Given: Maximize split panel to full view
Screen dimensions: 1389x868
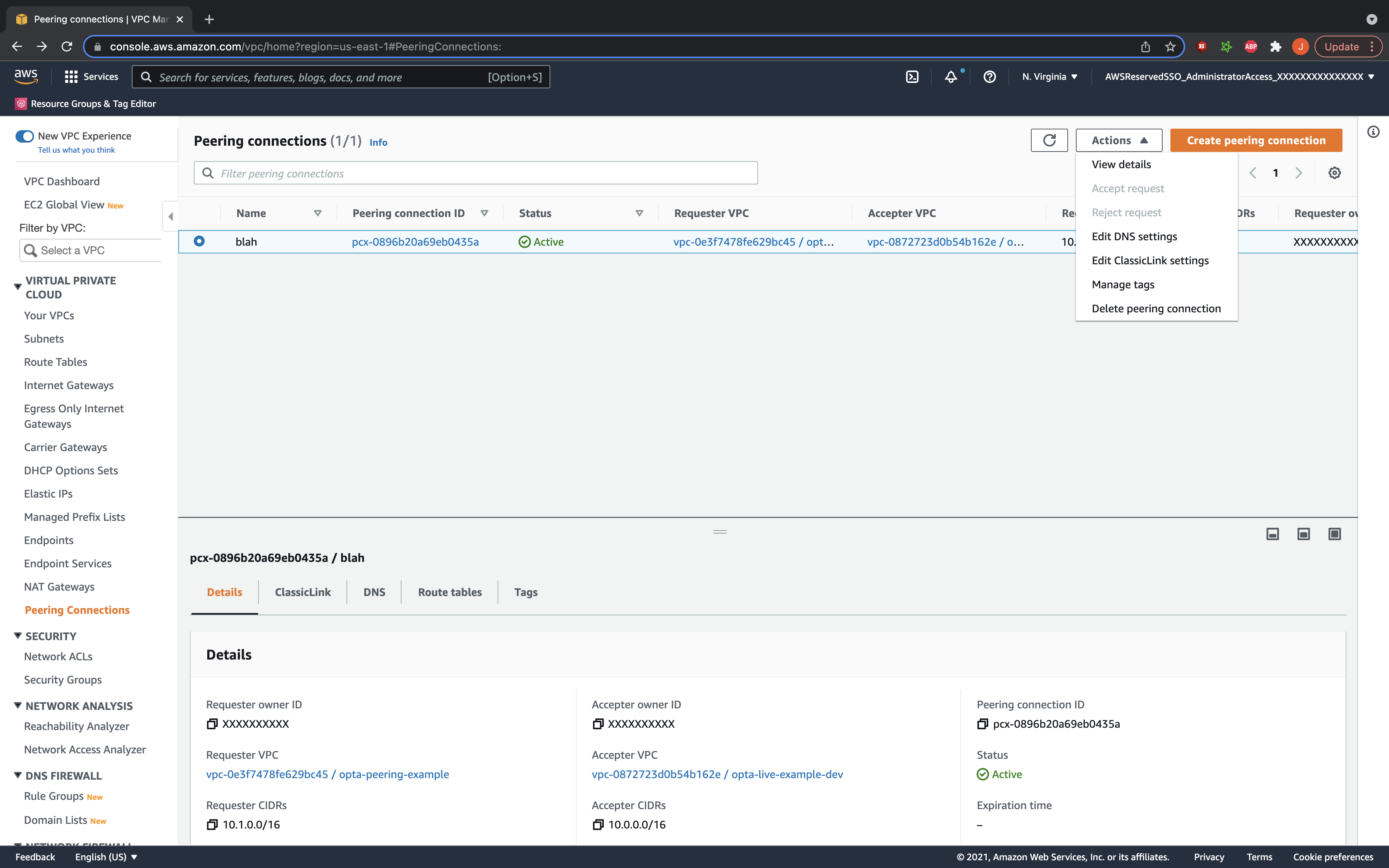Looking at the screenshot, I should (x=1334, y=534).
